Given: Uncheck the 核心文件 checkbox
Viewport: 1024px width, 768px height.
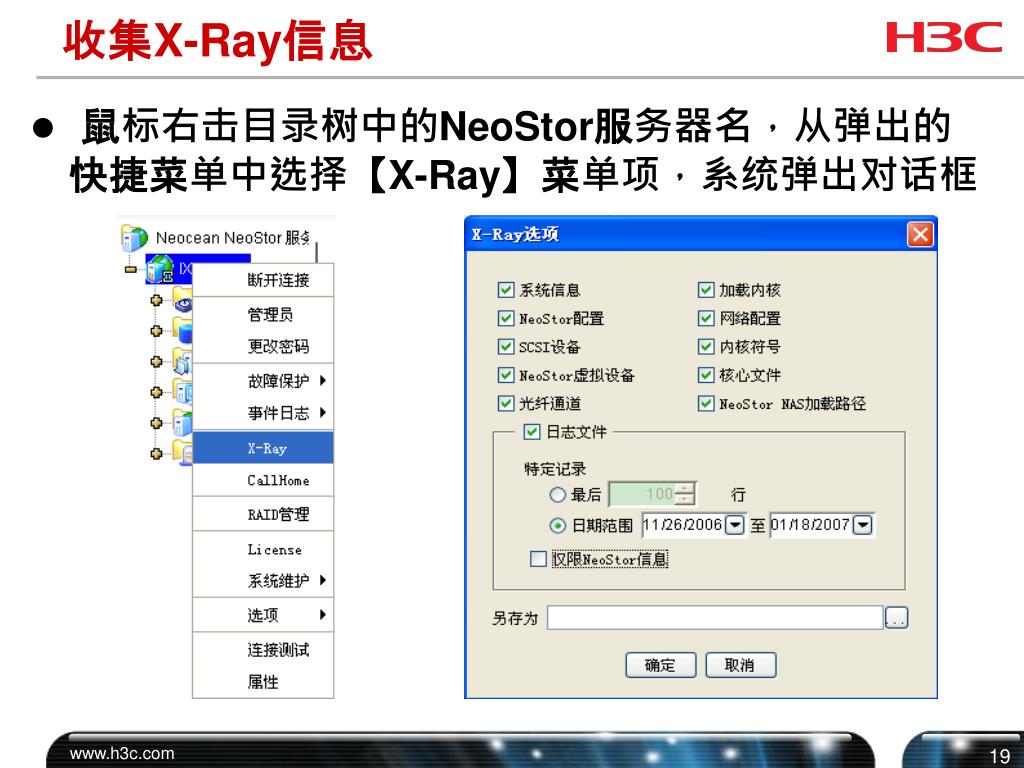Looking at the screenshot, I should click(x=705, y=375).
